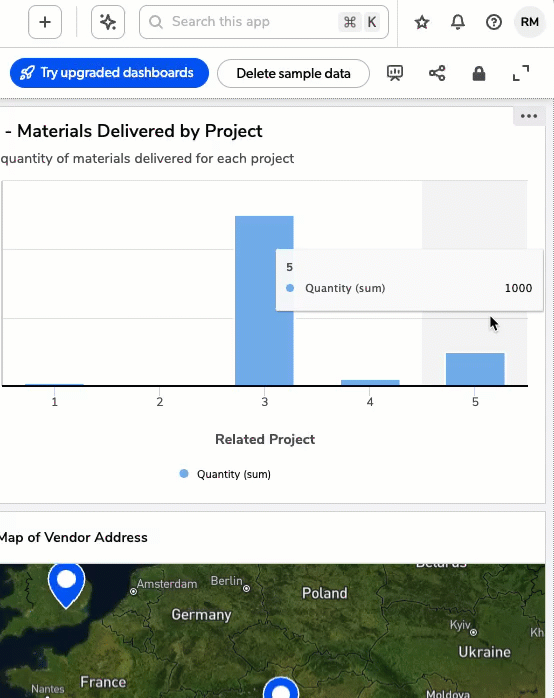The height and width of the screenshot is (698, 554).
Task: Click the share dashboard icon
Action: [x=437, y=73]
